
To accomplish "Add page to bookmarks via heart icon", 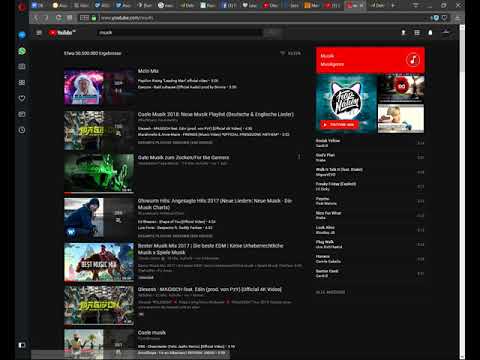I will click(444, 18).
